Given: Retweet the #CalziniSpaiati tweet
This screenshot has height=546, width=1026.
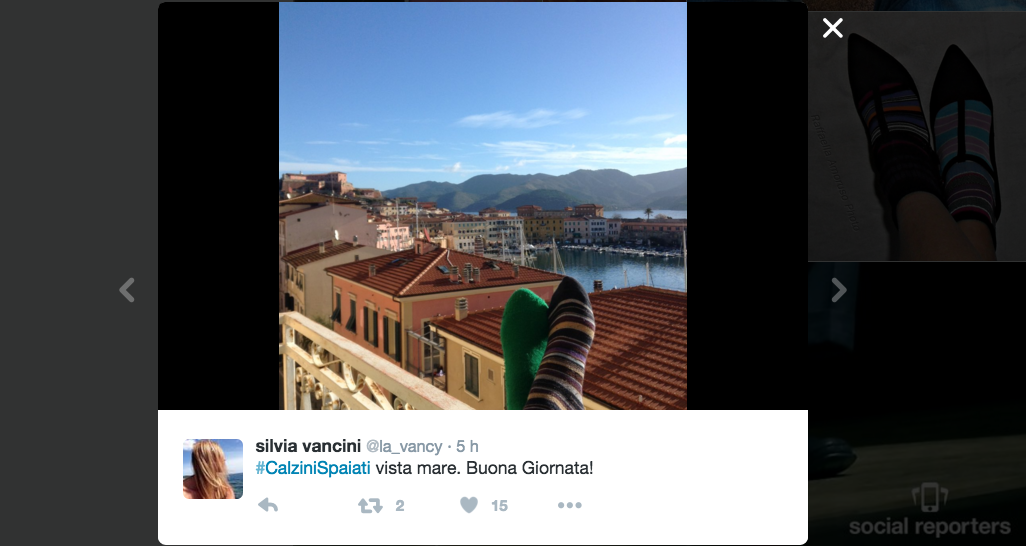Looking at the screenshot, I should 370,505.
